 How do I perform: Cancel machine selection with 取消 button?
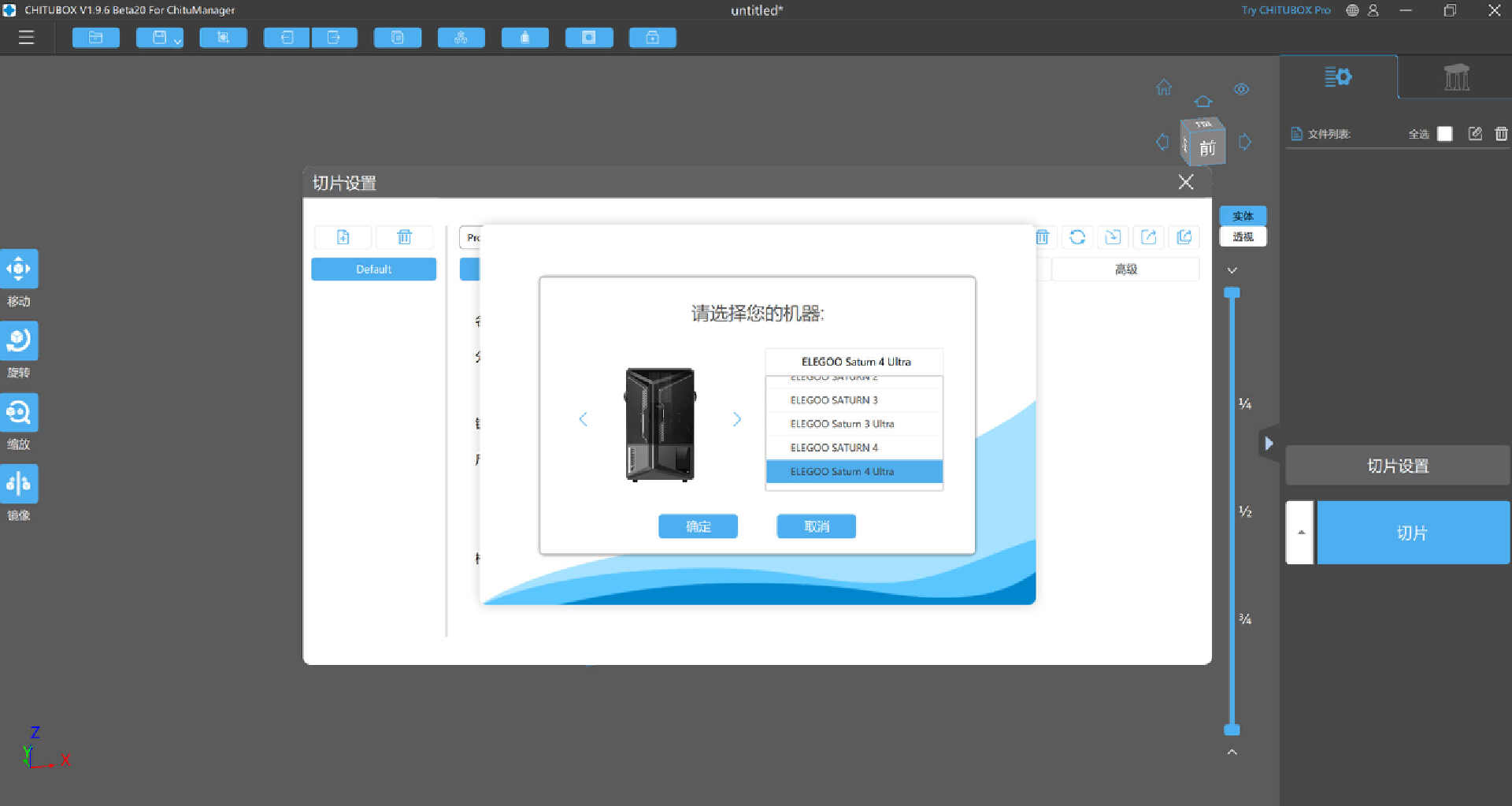pyautogui.click(x=816, y=526)
